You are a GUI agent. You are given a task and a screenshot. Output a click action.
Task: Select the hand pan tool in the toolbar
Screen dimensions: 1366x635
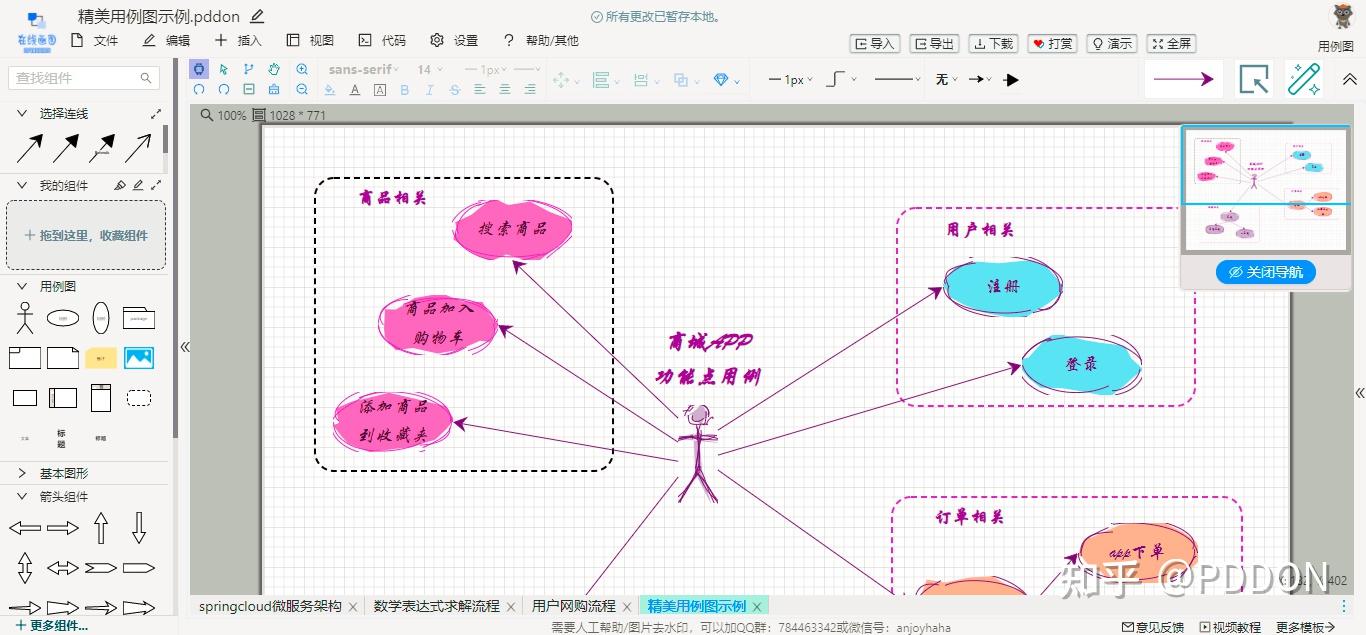tap(273, 69)
